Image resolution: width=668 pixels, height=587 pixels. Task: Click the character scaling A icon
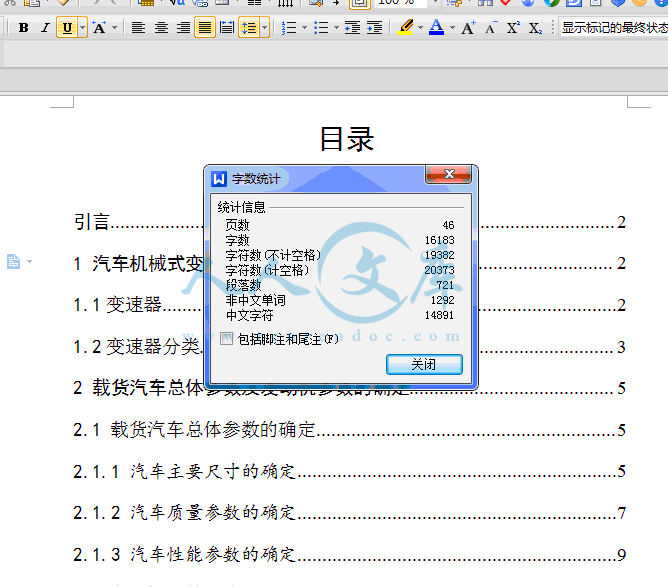click(x=99, y=28)
